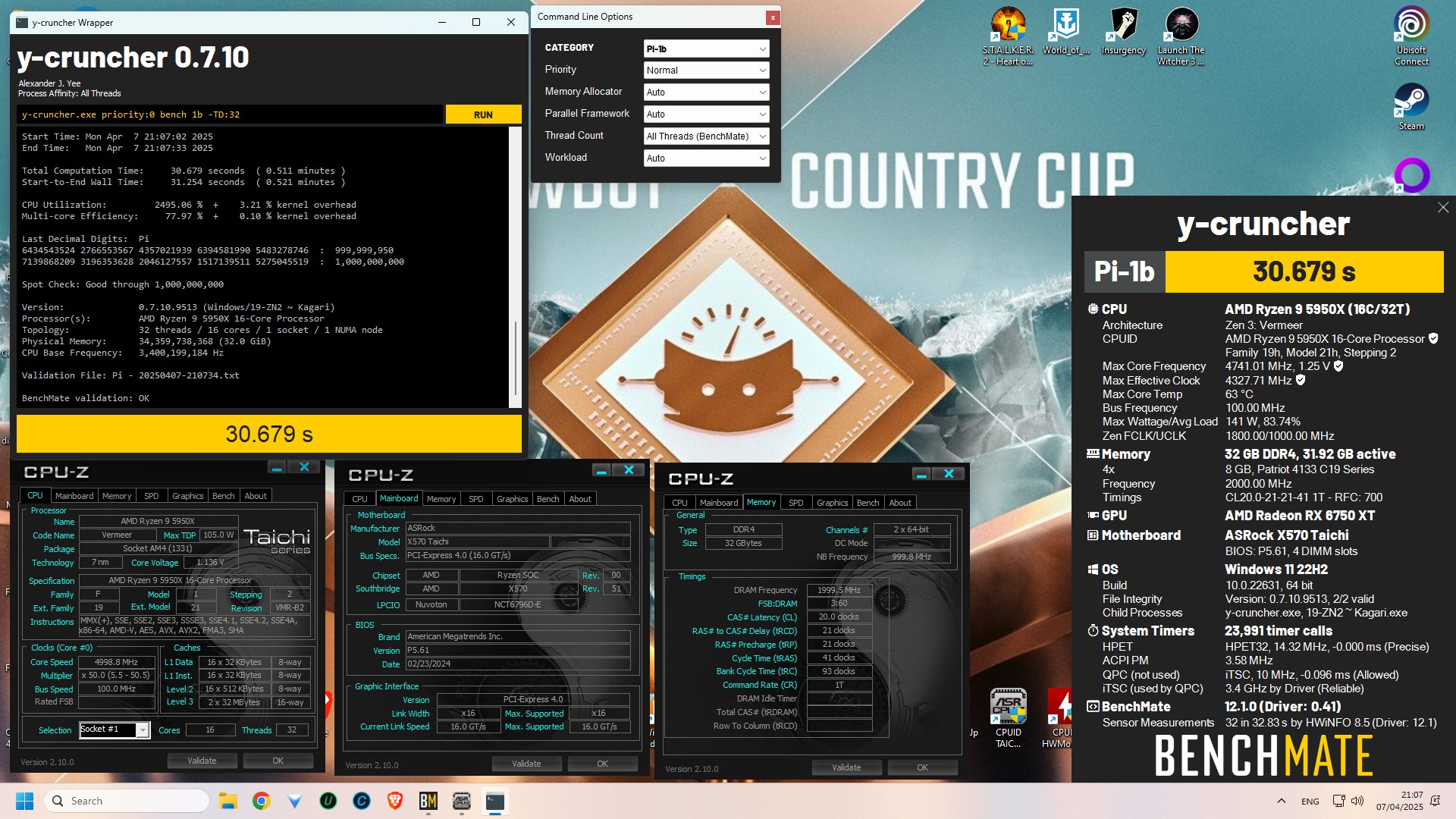Image resolution: width=1456 pixels, height=819 pixels.
Task: Open the green U icon on the taskbar
Action: click(328, 801)
